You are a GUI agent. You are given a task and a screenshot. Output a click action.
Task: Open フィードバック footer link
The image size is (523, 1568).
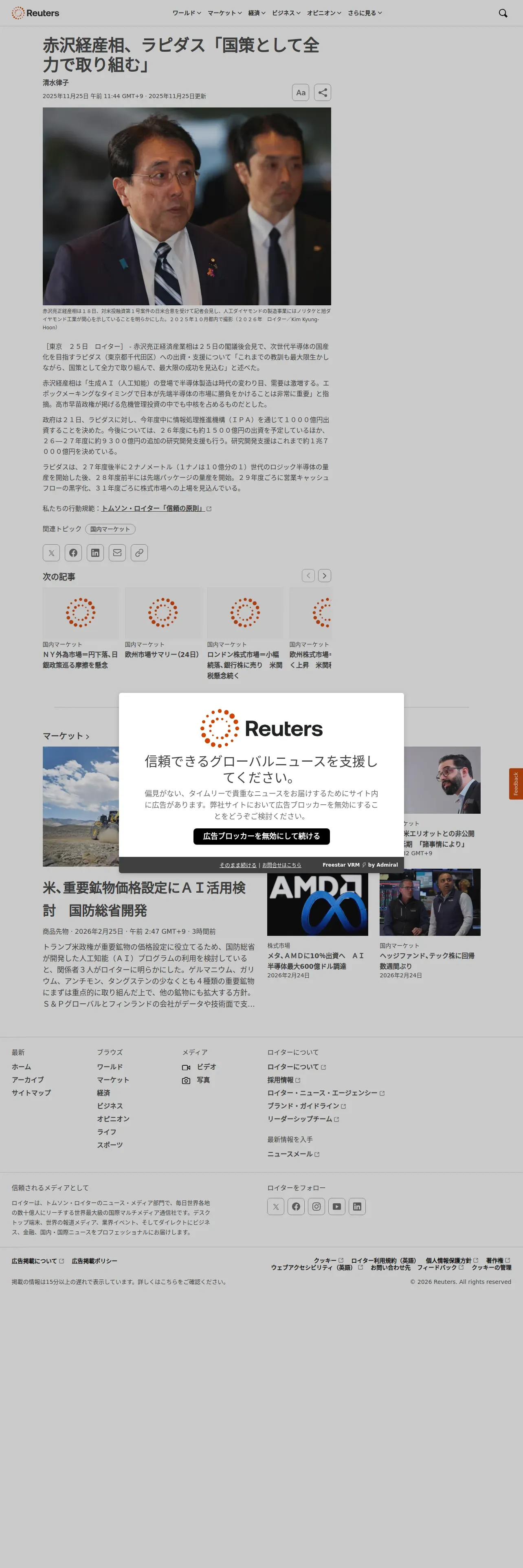[440, 1267]
